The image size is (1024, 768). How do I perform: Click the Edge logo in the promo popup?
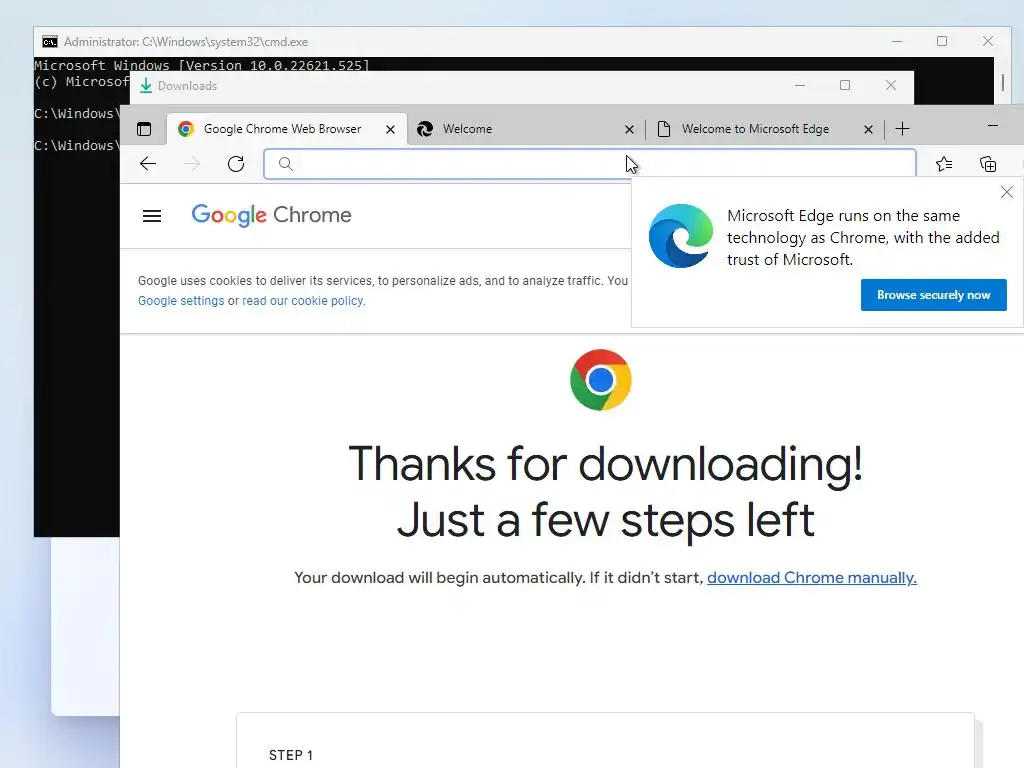click(680, 236)
